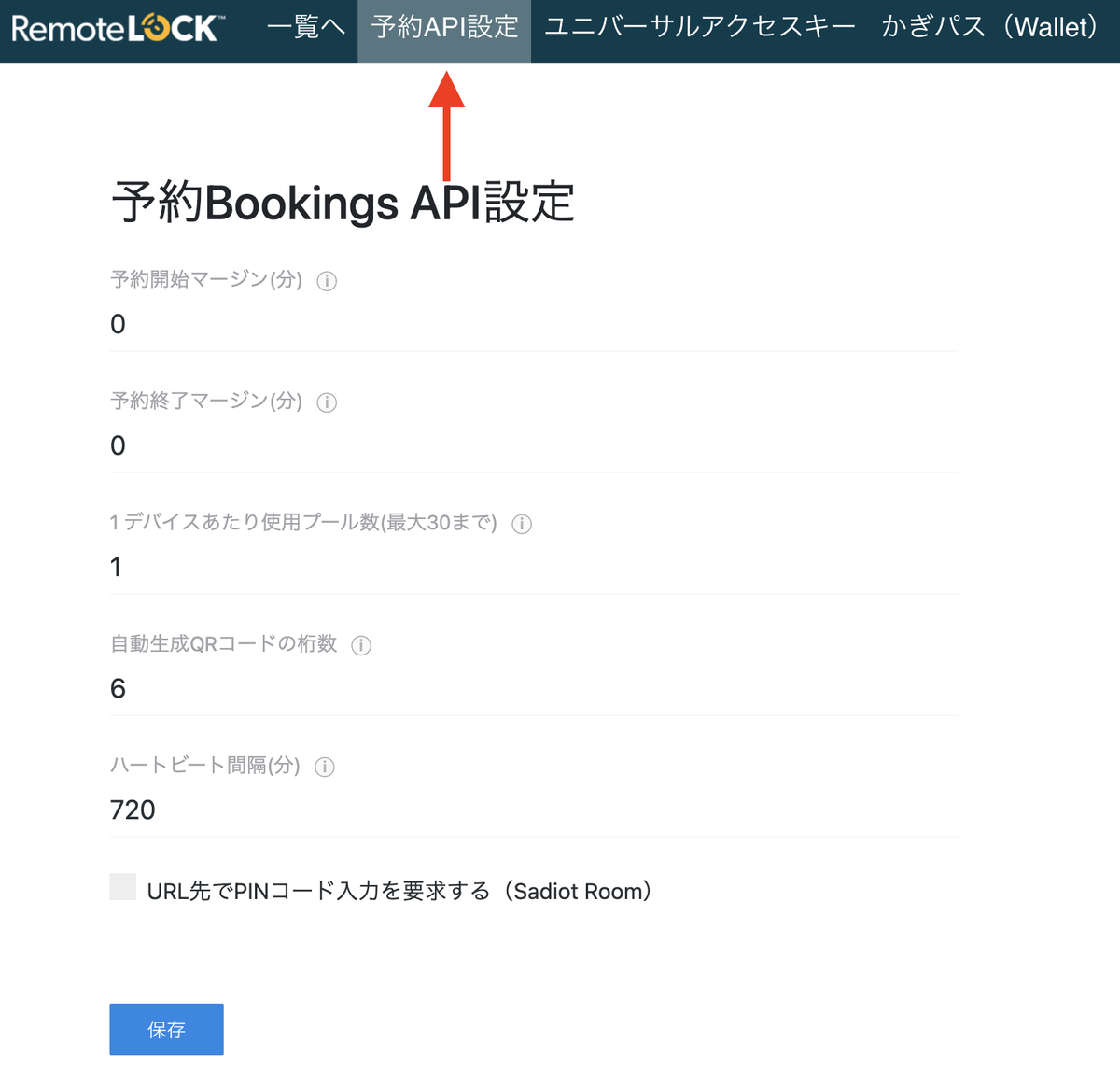Open the 一覧へ menu item
This screenshot has width=1120, height=1071.
click(x=306, y=27)
